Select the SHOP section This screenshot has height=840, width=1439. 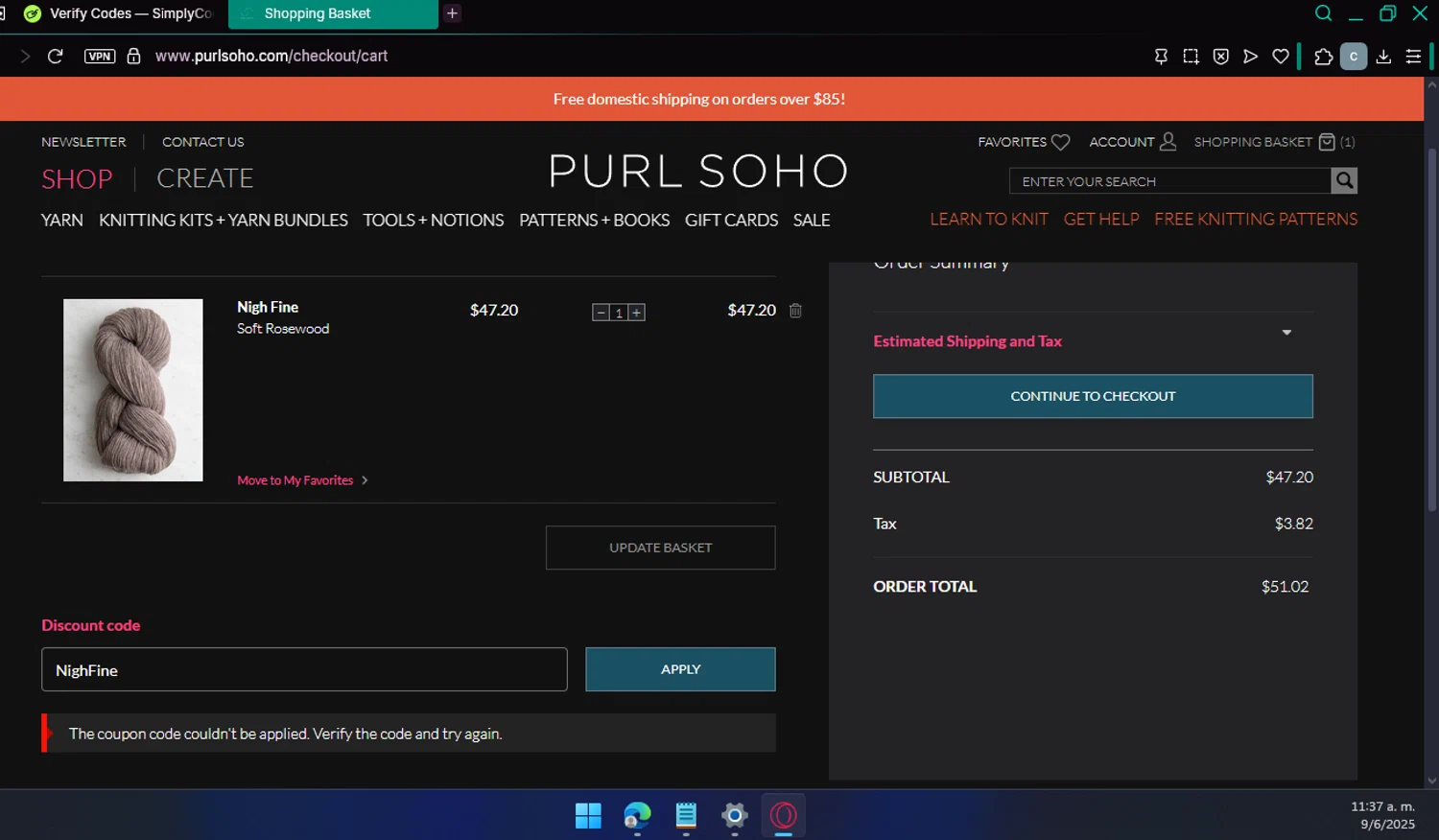(x=77, y=178)
